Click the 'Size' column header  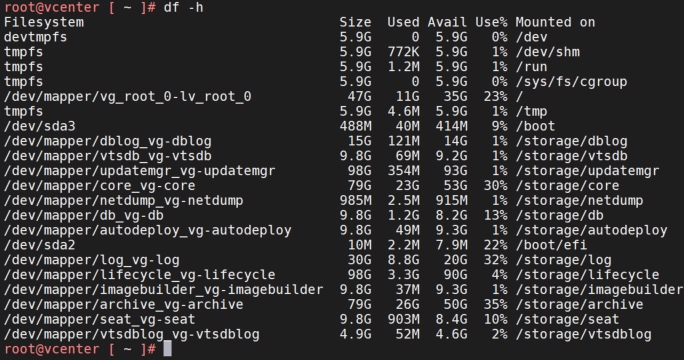tap(356, 22)
